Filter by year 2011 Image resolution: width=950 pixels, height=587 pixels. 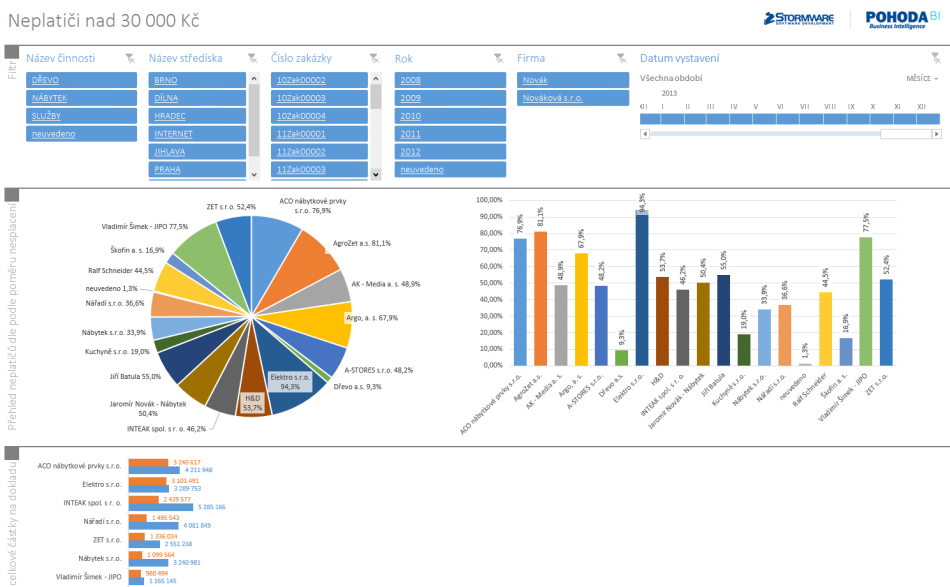pyautogui.click(x=450, y=134)
